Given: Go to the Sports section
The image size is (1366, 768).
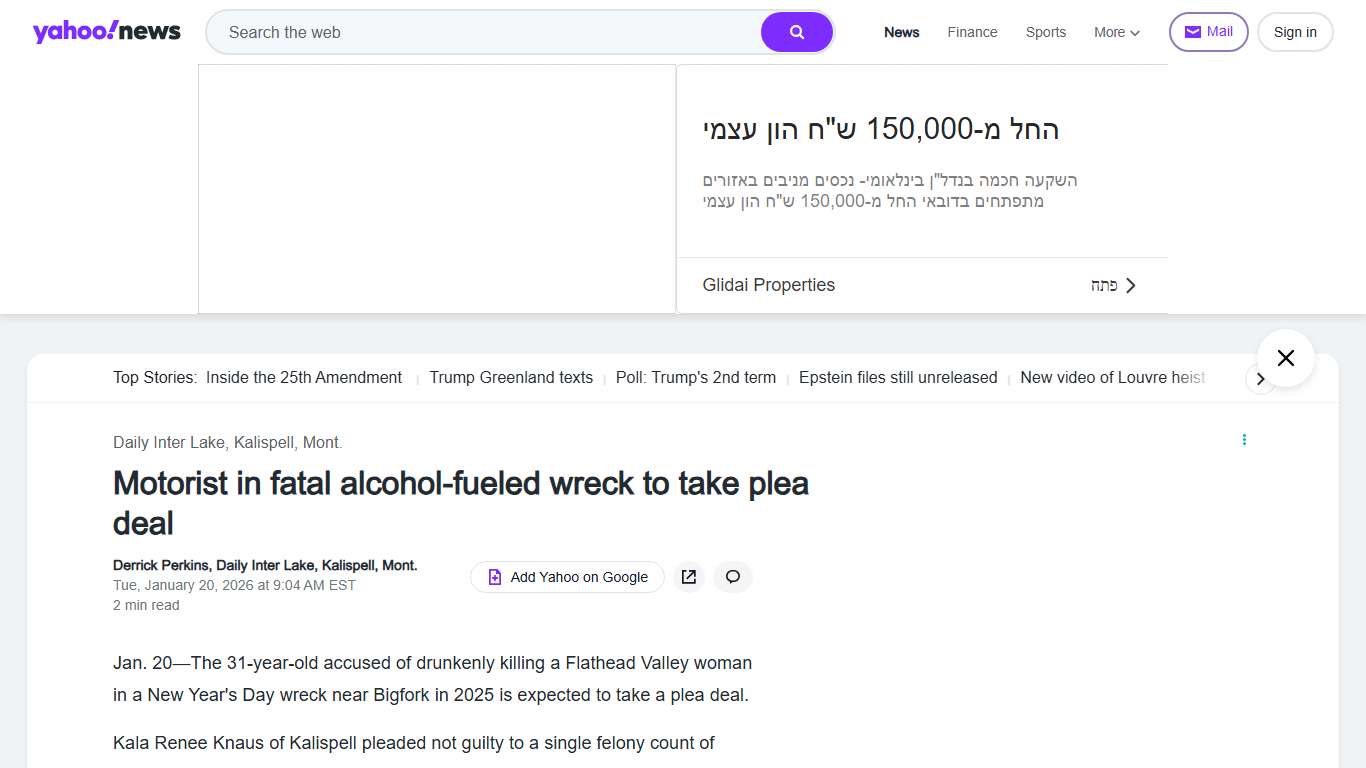Looking at the screenshot, I should (1045, 32).
